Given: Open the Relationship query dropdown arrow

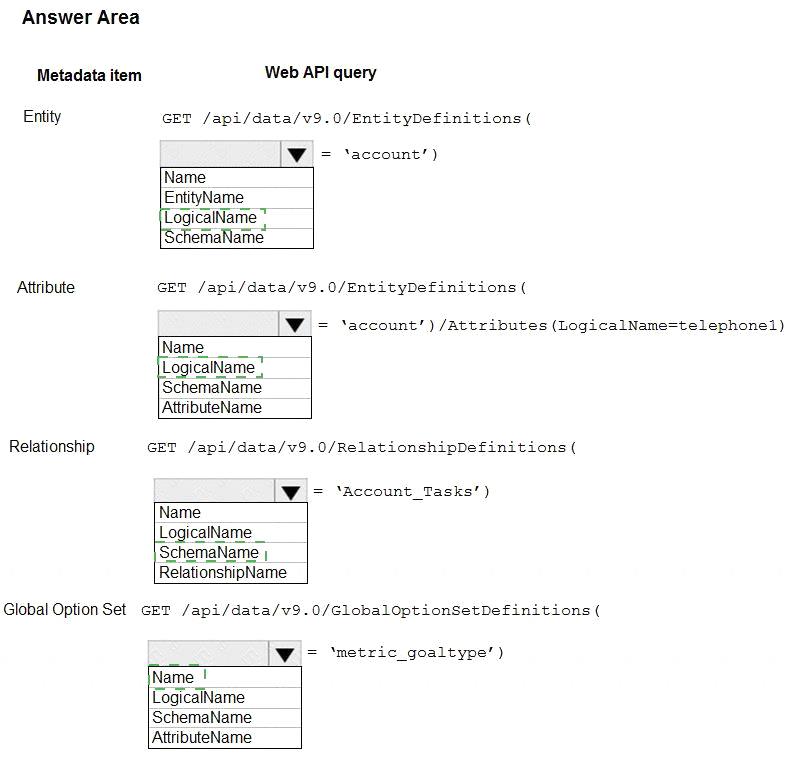Looking at the screenshot, I should coord(291,491).
